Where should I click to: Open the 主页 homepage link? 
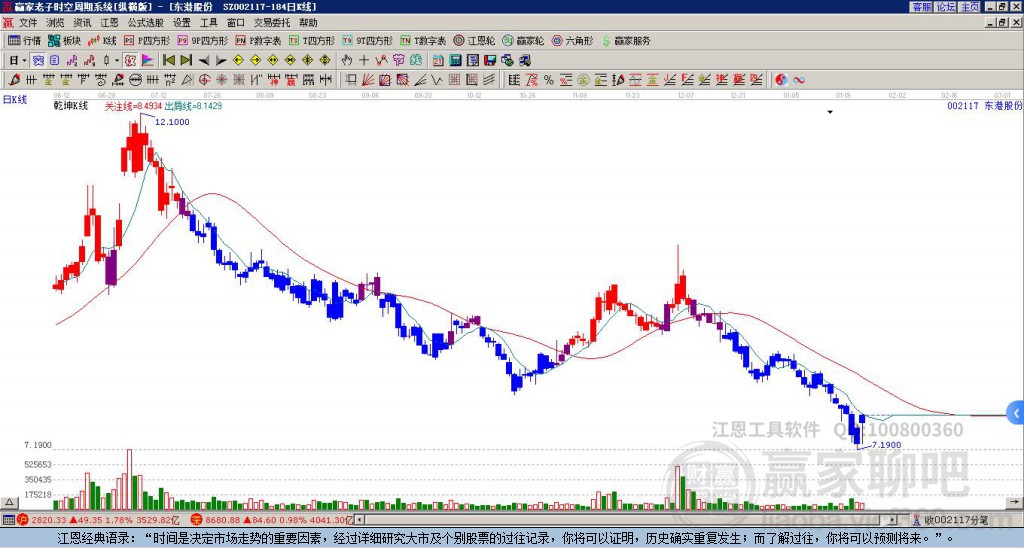(x=970, y=7)
